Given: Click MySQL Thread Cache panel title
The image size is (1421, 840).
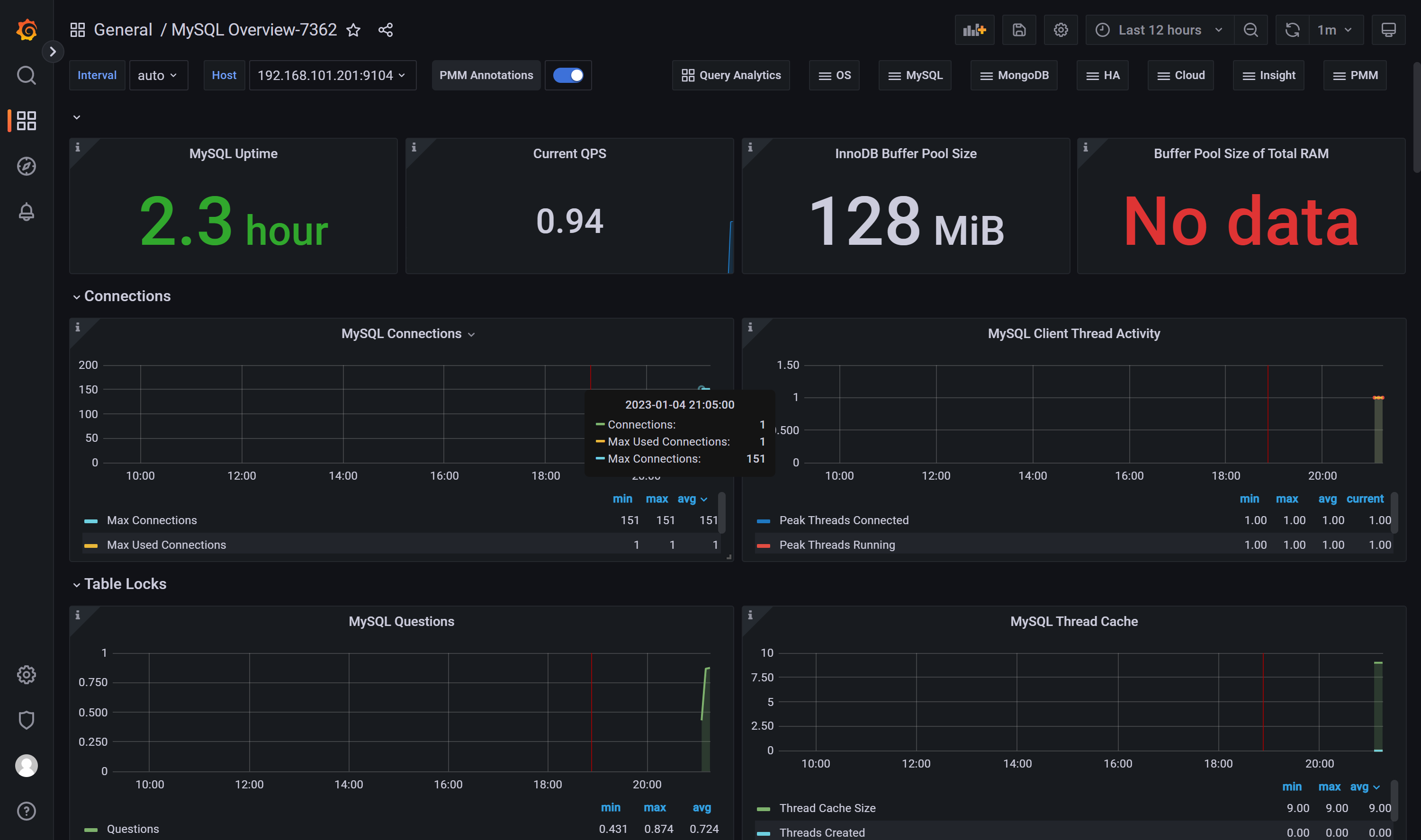Looking at the screenshot, I should (x=1073, y=621).
